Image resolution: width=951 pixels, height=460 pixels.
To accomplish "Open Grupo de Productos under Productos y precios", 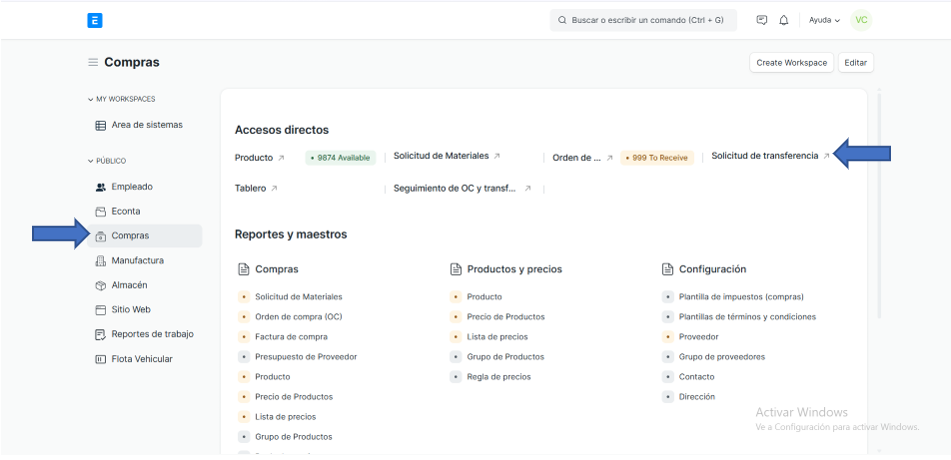I will [x=506, y=357].
